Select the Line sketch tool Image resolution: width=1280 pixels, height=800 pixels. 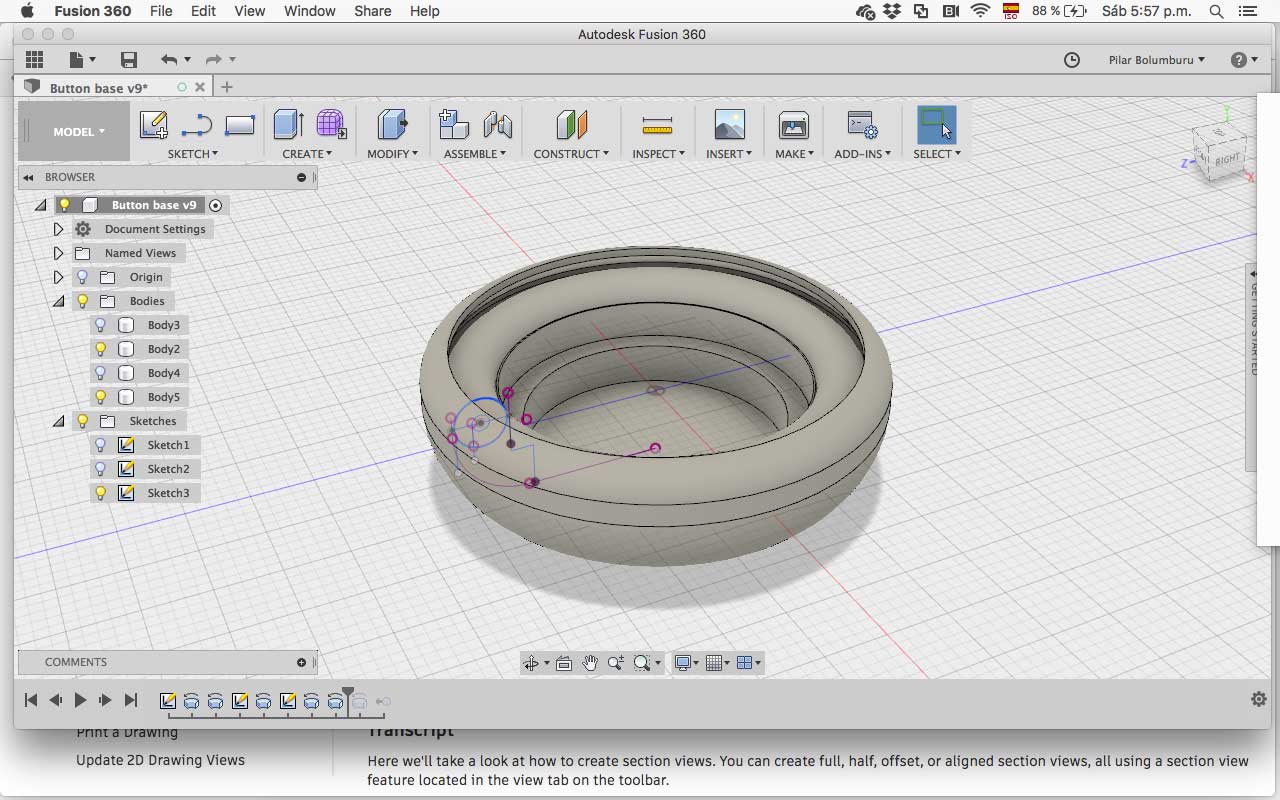click(x=197, y=126)
